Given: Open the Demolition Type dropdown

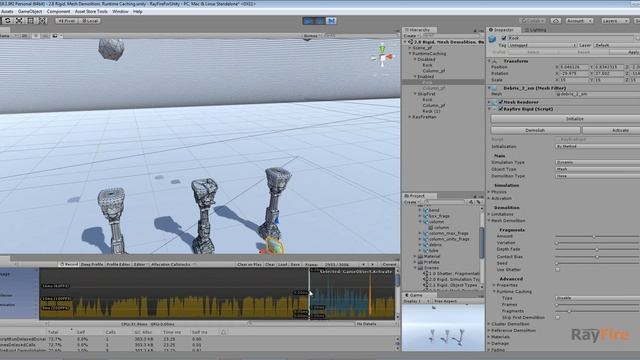Looking at the screenshot, I should click(x=598, y=176).
